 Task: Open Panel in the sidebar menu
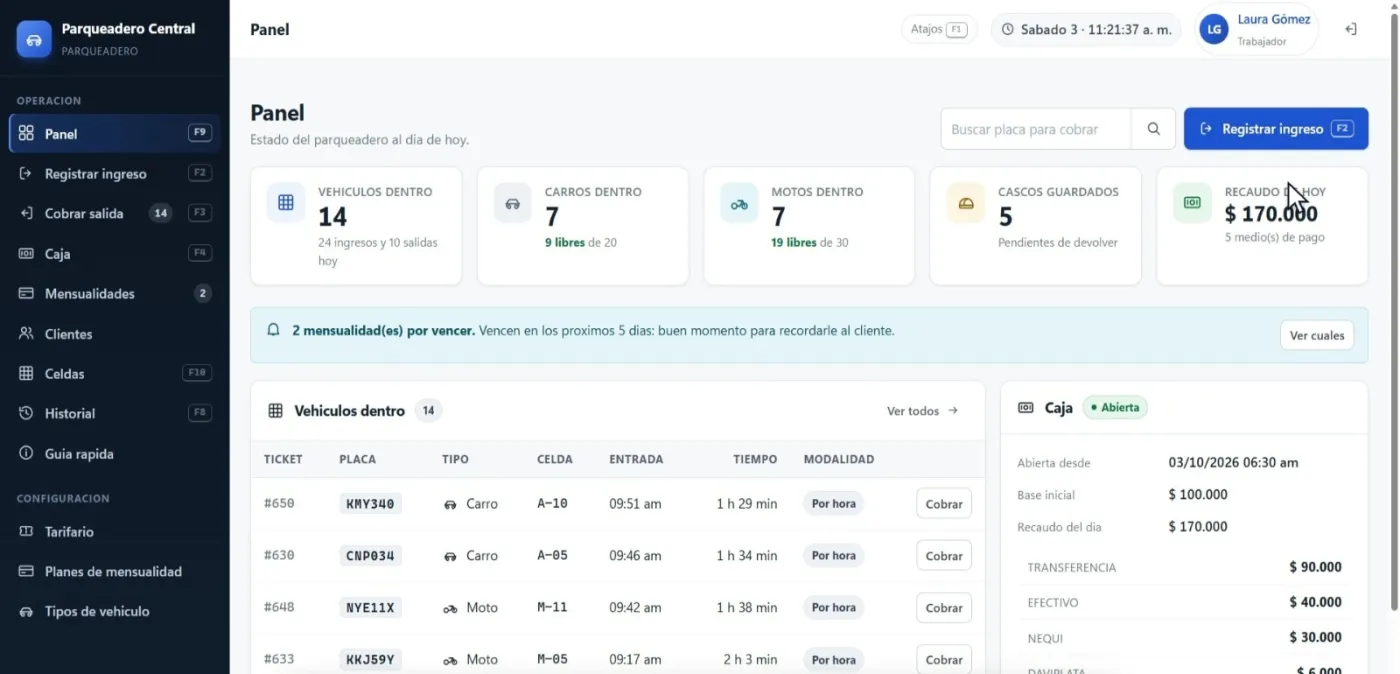115,133
